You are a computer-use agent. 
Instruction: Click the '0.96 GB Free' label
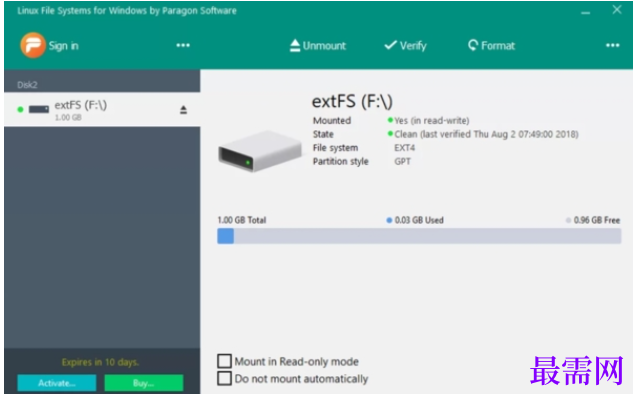597,220
